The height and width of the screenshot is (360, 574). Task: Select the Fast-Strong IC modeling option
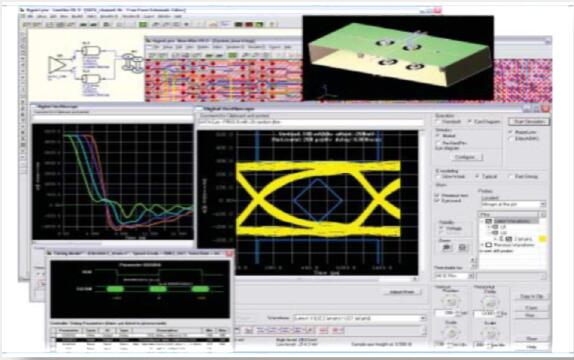[x=511, y=177]
